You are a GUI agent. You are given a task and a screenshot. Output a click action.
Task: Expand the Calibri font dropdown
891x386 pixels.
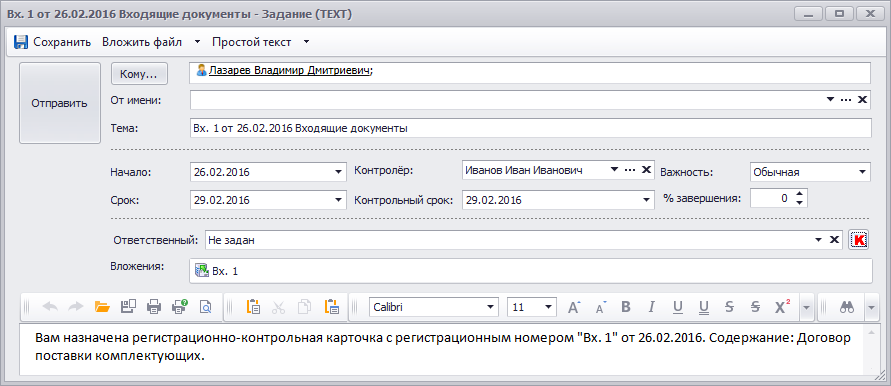click(x=490, y=308)
